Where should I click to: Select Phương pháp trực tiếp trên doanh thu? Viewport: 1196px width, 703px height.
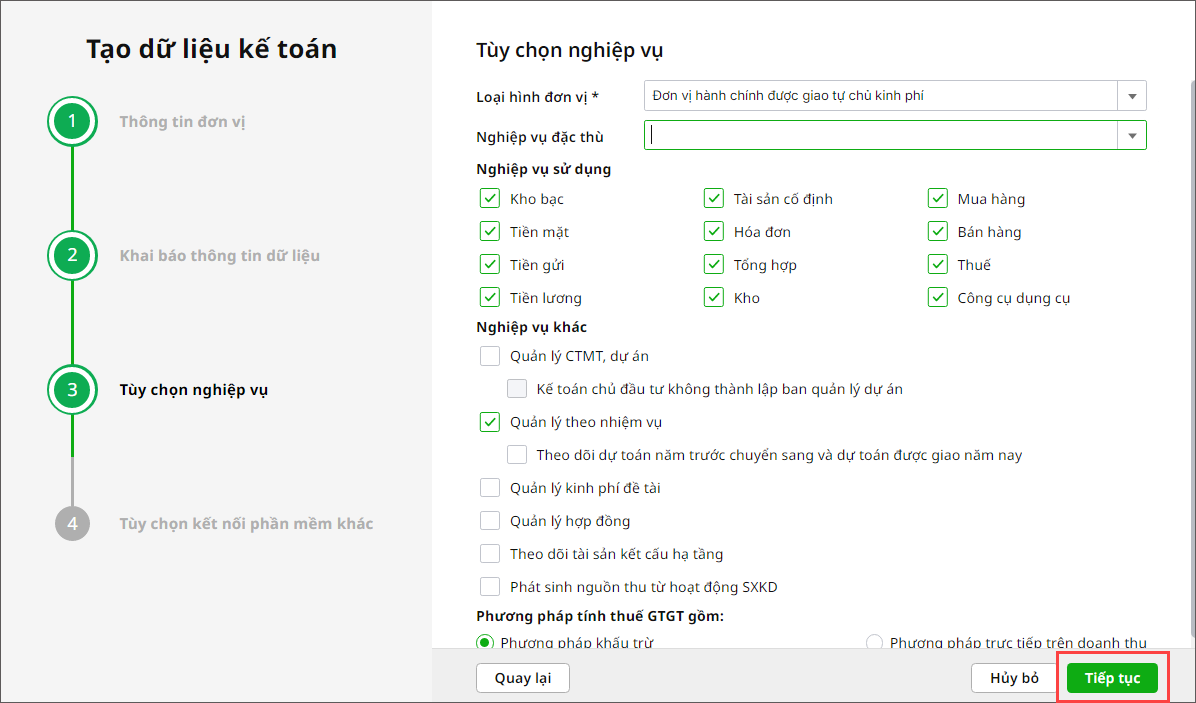(x=875, y=643)
